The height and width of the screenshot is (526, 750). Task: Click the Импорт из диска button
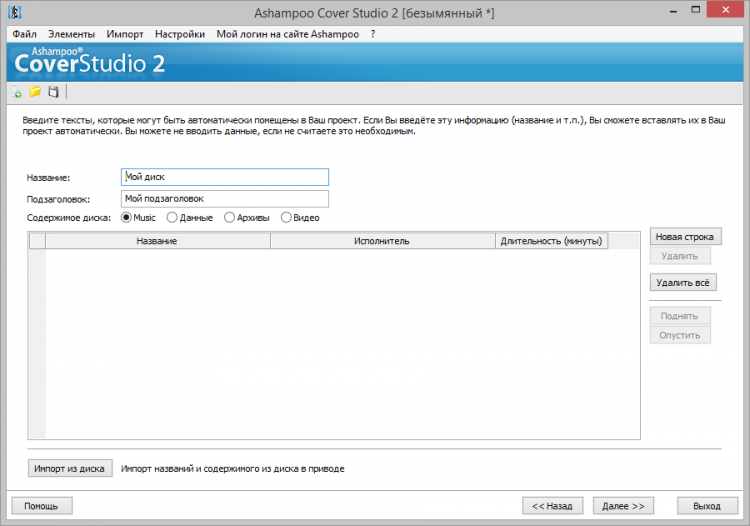point(70,469)
